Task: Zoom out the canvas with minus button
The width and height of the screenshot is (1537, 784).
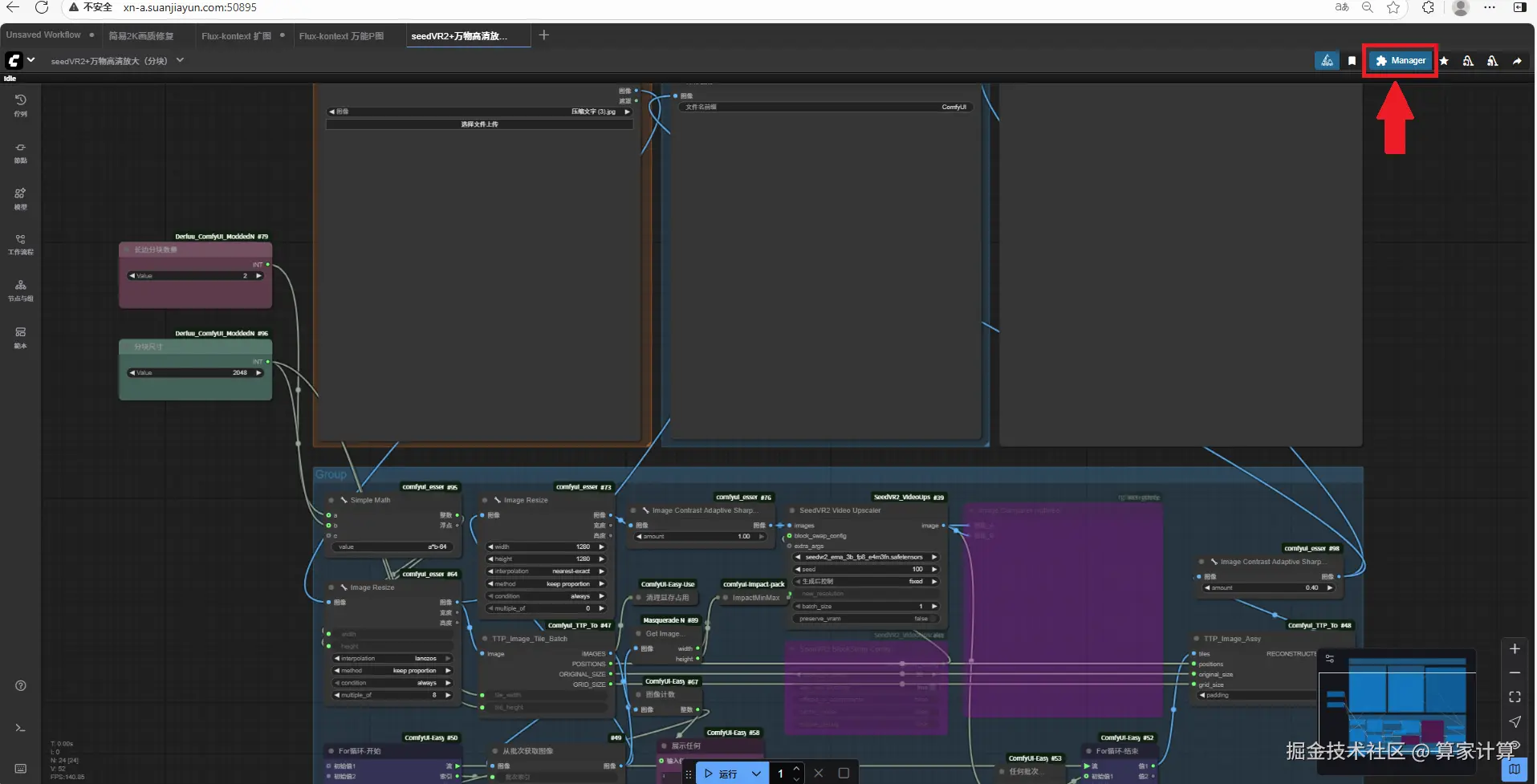Action: tap(1515, 672)
